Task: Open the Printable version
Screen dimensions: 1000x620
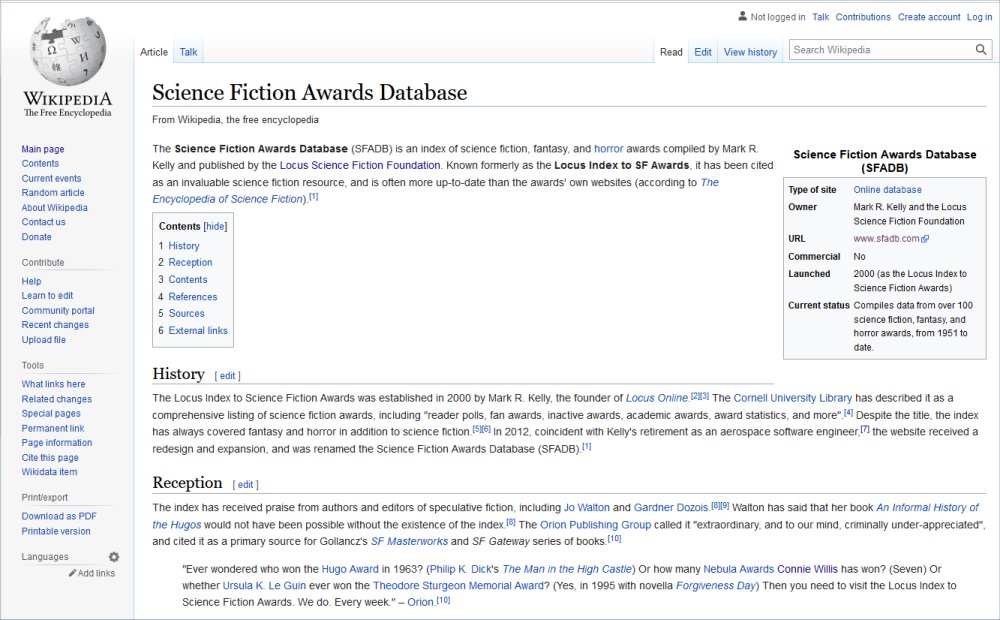Action: coord(56,531)
